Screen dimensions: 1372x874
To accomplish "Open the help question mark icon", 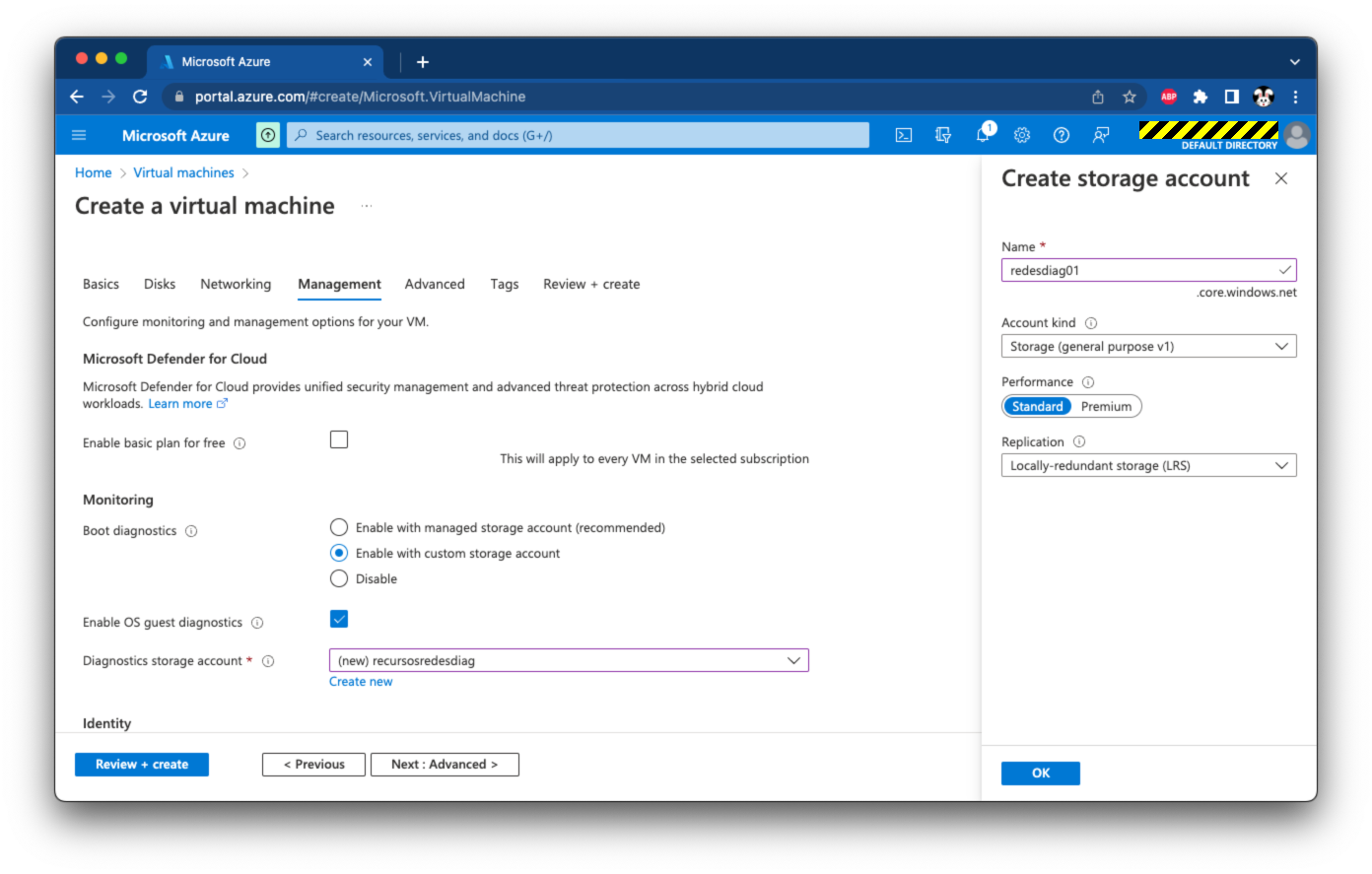I will (x=1062, y=136).
